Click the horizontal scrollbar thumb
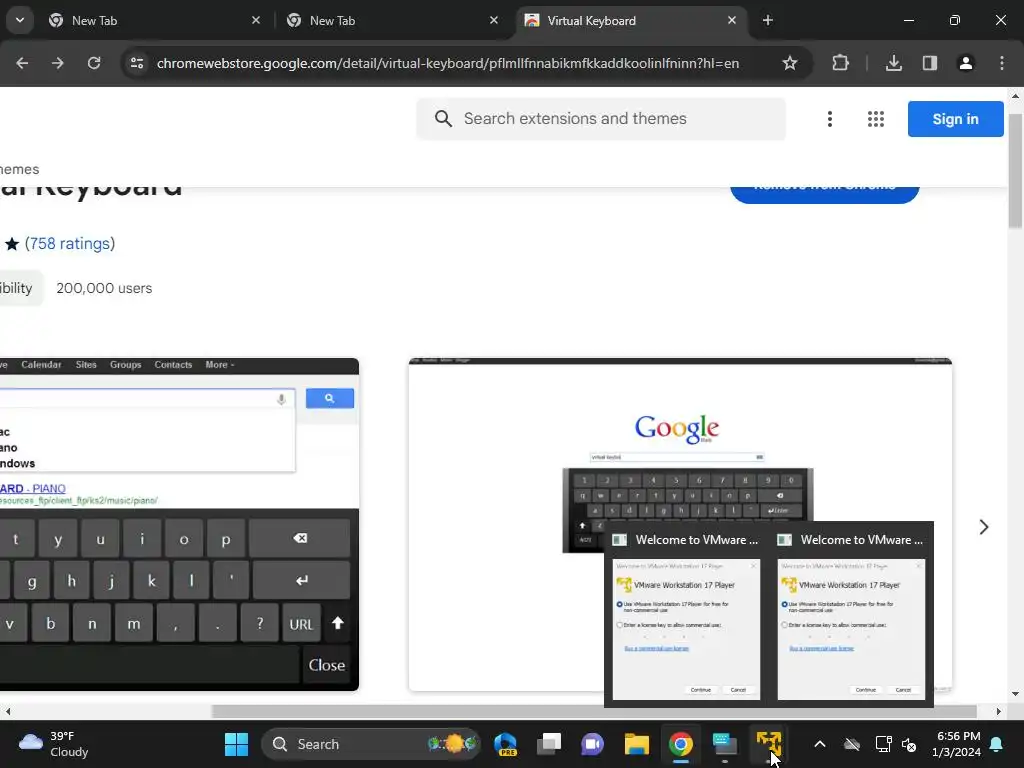 coord(593,711)
